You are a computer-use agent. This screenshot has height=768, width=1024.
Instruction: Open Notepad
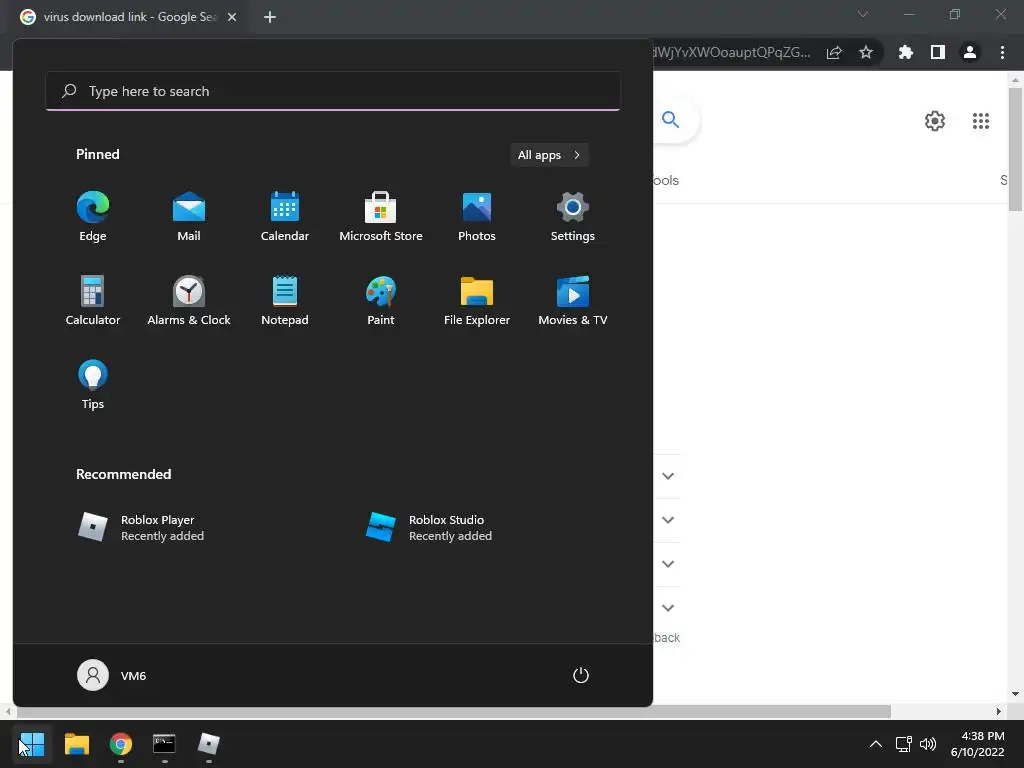(285, 300)
